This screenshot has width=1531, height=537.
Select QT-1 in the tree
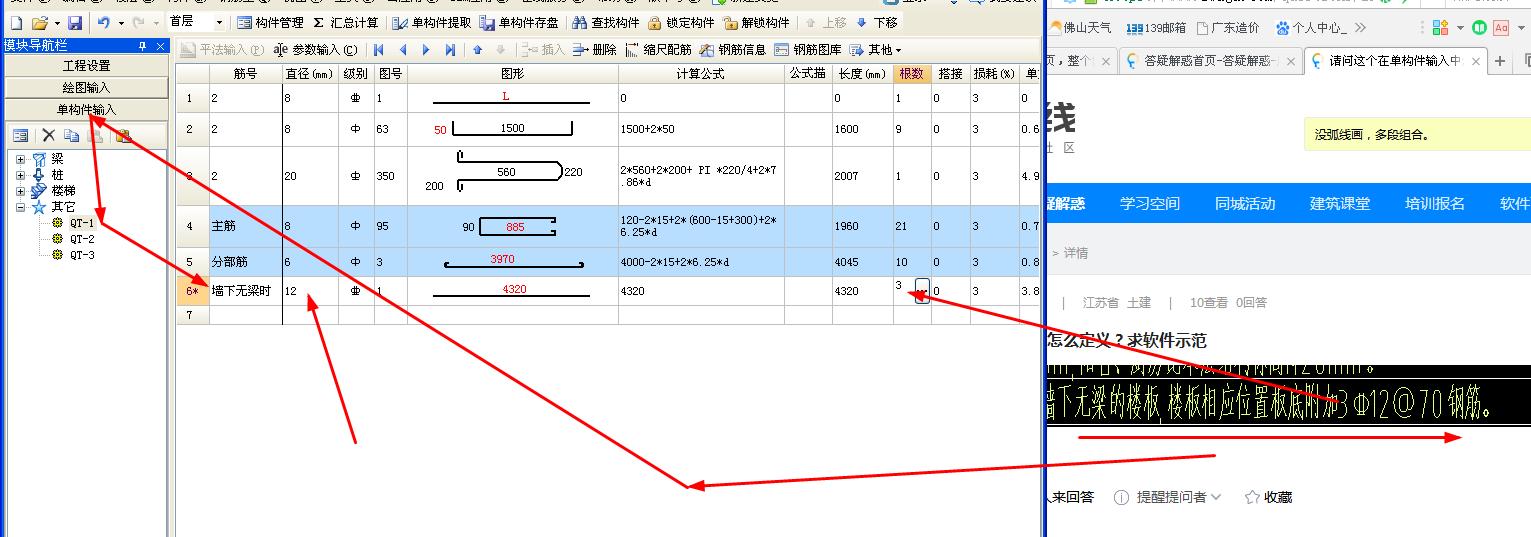pos(82,223)
